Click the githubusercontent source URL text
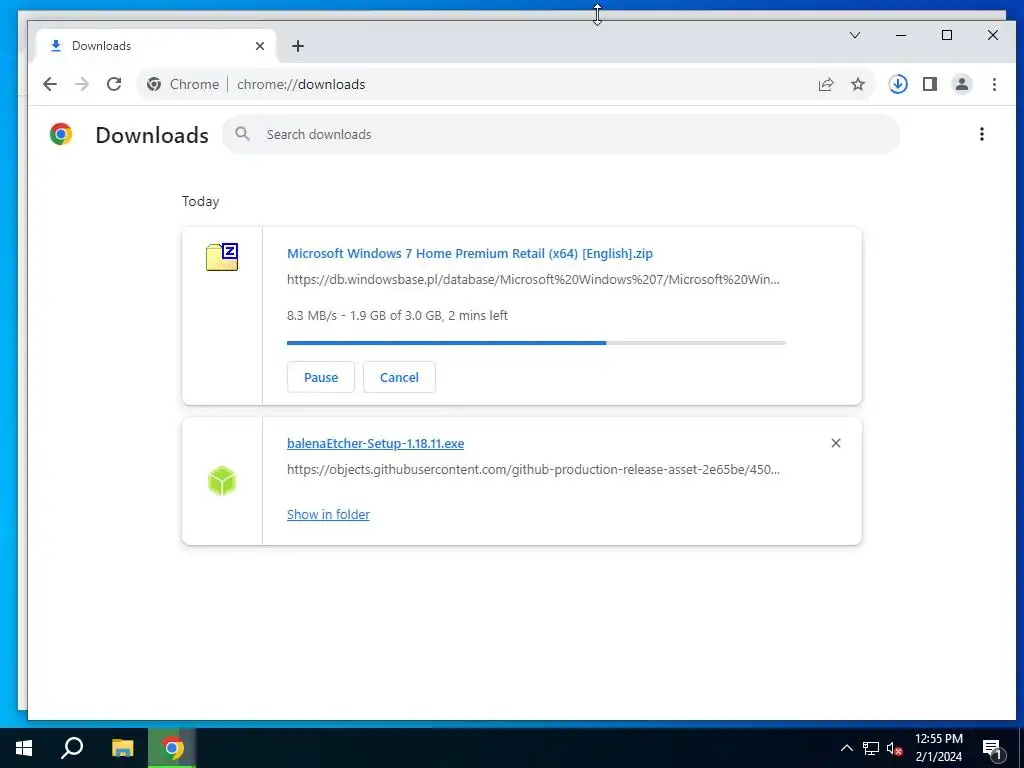This screenshot has width=1024, height=768. point(533,470)
